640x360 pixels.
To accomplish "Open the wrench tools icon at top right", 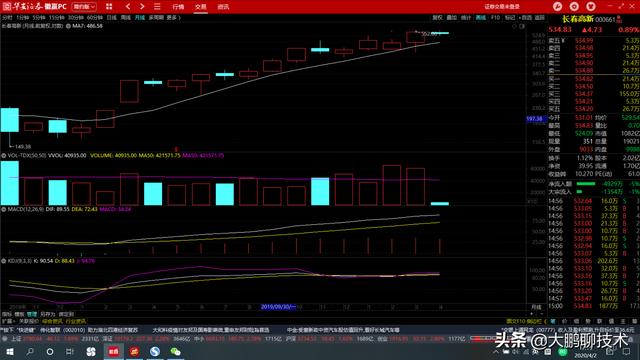I will point(558,7).
